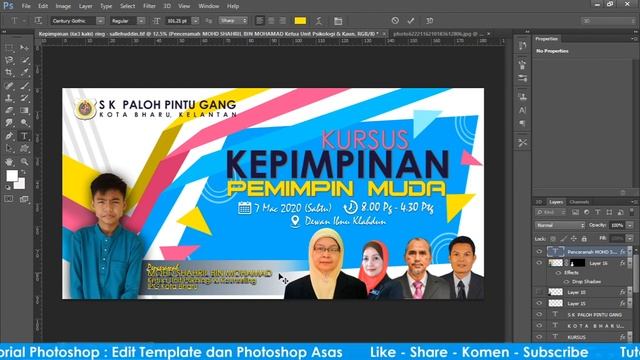This screenshot has height=360, width=640.
Task: Select the Lasso tool
Action: click(9, 60)
